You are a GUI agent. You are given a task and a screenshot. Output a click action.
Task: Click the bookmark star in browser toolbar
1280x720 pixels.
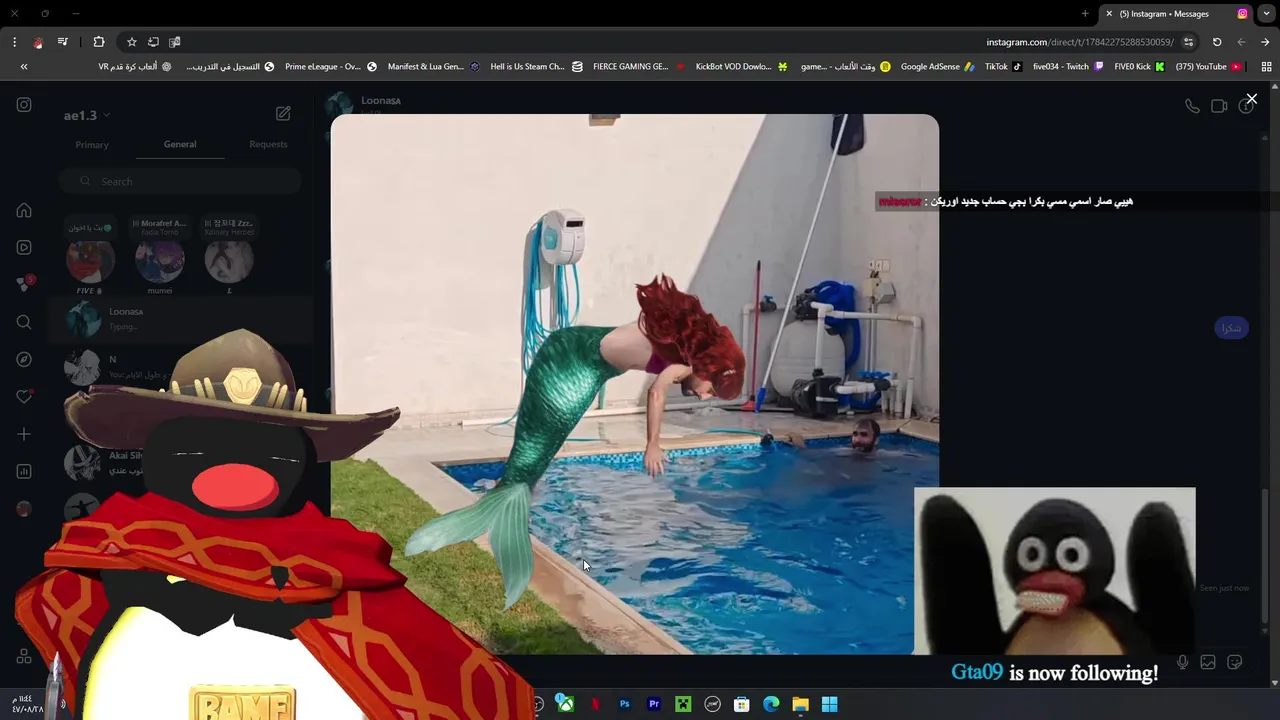point(131,42)
